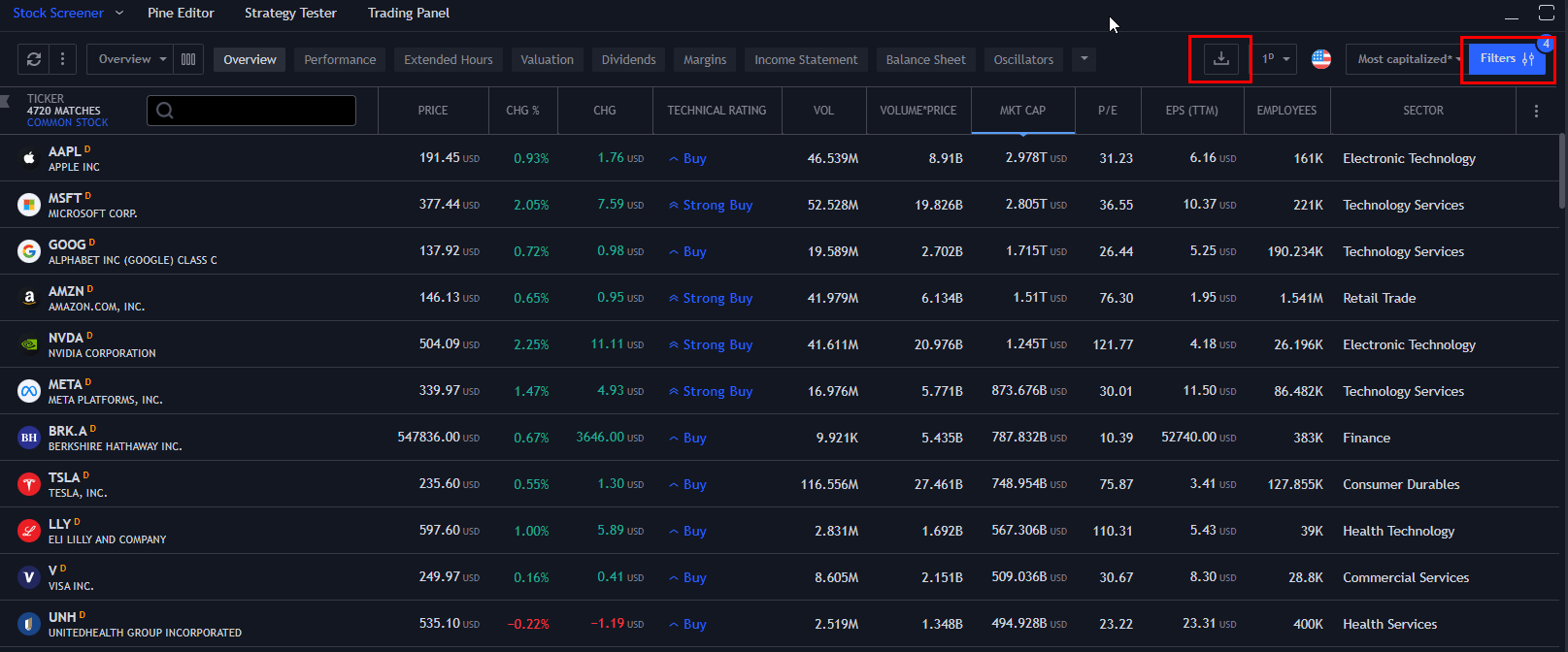
Task: Click the Microsoft logo in MSFT row
Action: coord(29,205)
